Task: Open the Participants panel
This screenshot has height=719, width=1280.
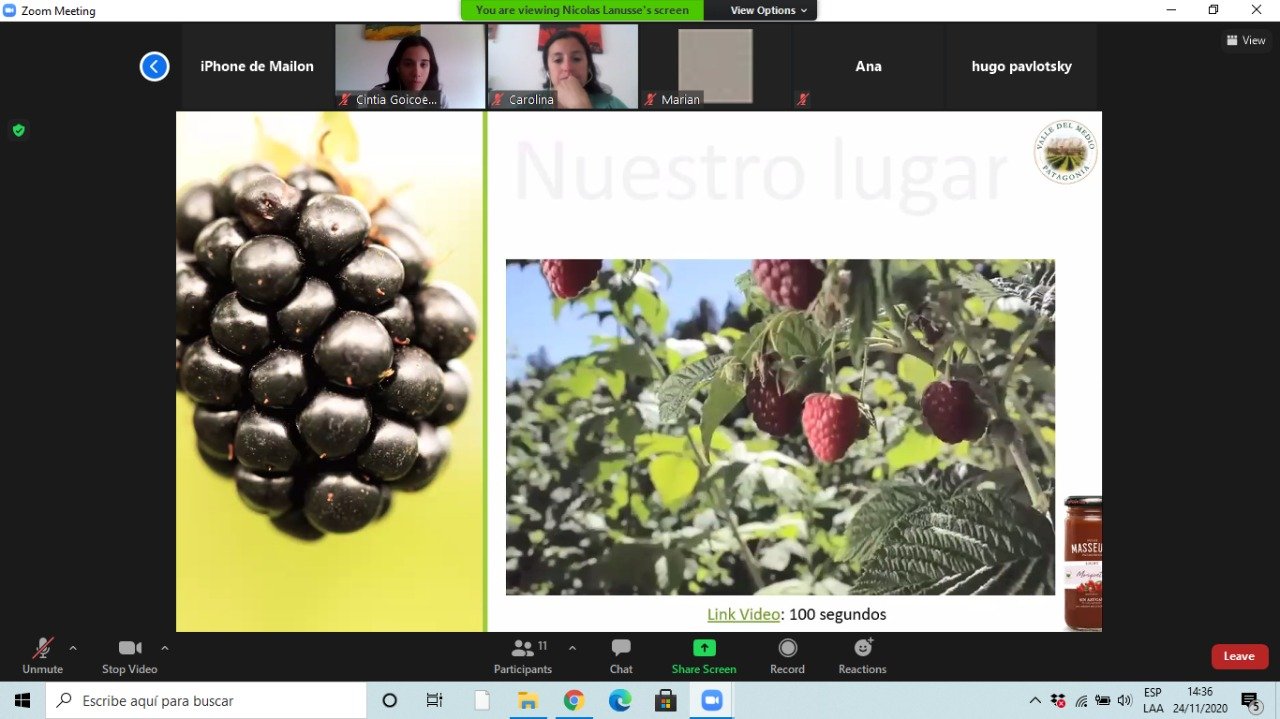Action: pyautogui.click(x=523, y=656)
